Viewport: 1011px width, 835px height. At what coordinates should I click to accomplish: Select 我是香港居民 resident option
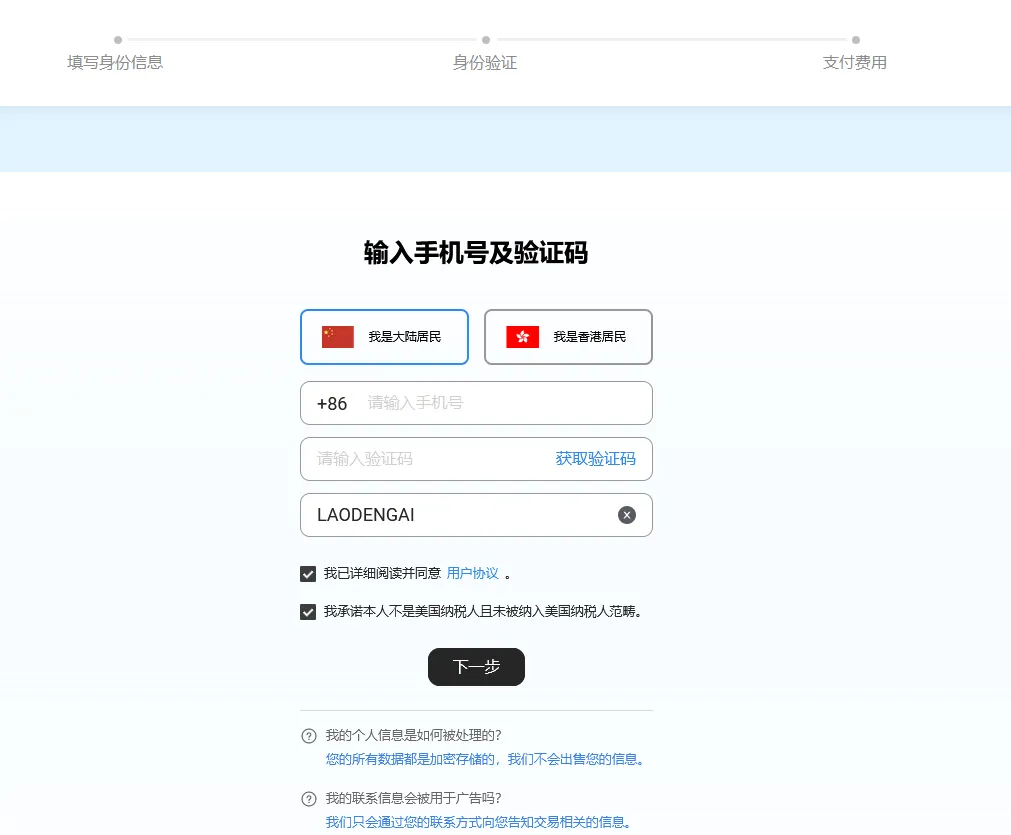coord(589,337)
